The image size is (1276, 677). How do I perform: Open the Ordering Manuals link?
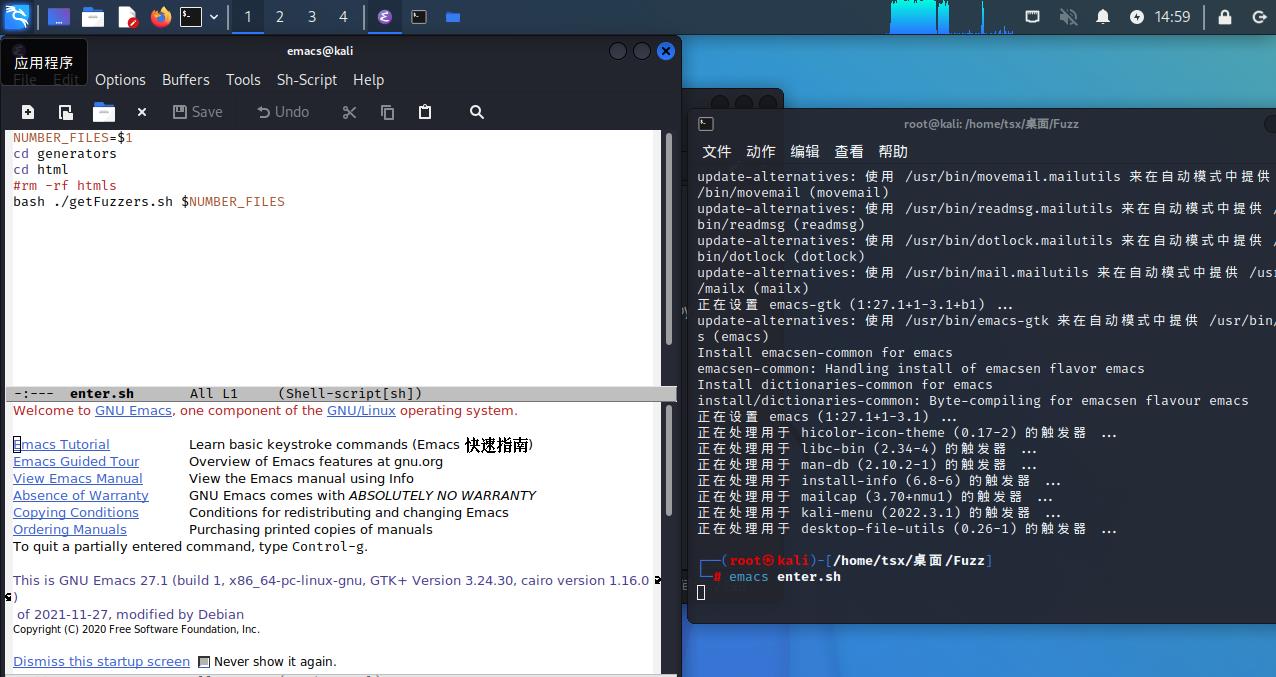[x=70, y=529]
